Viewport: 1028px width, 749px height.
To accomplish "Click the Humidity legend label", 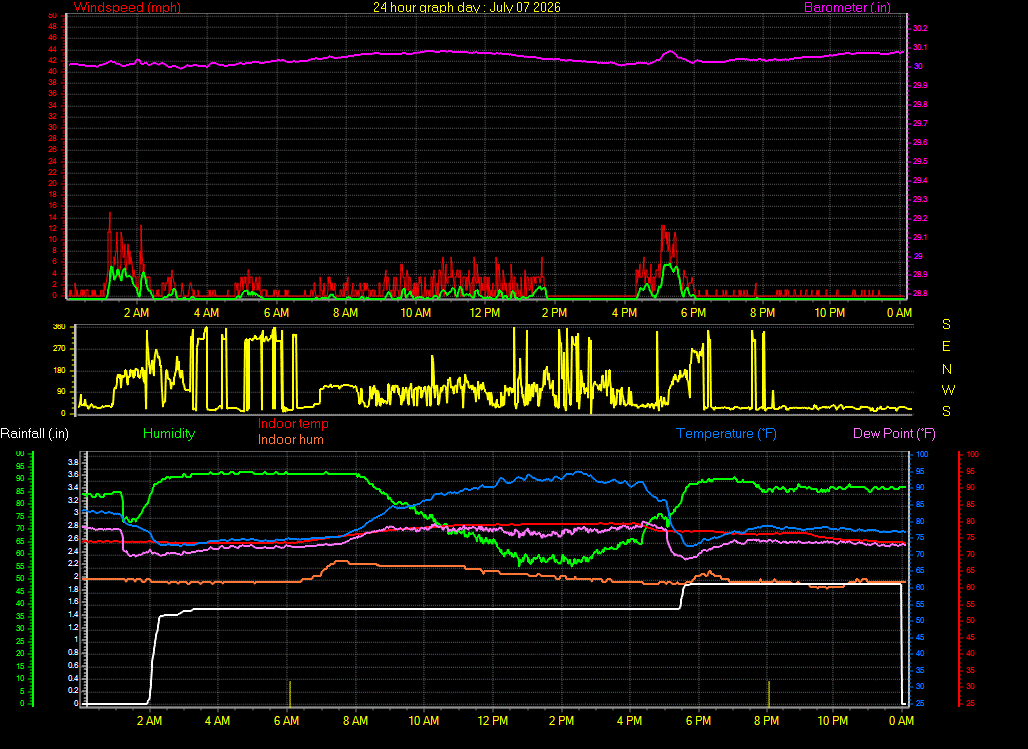I will coord(169,434).
